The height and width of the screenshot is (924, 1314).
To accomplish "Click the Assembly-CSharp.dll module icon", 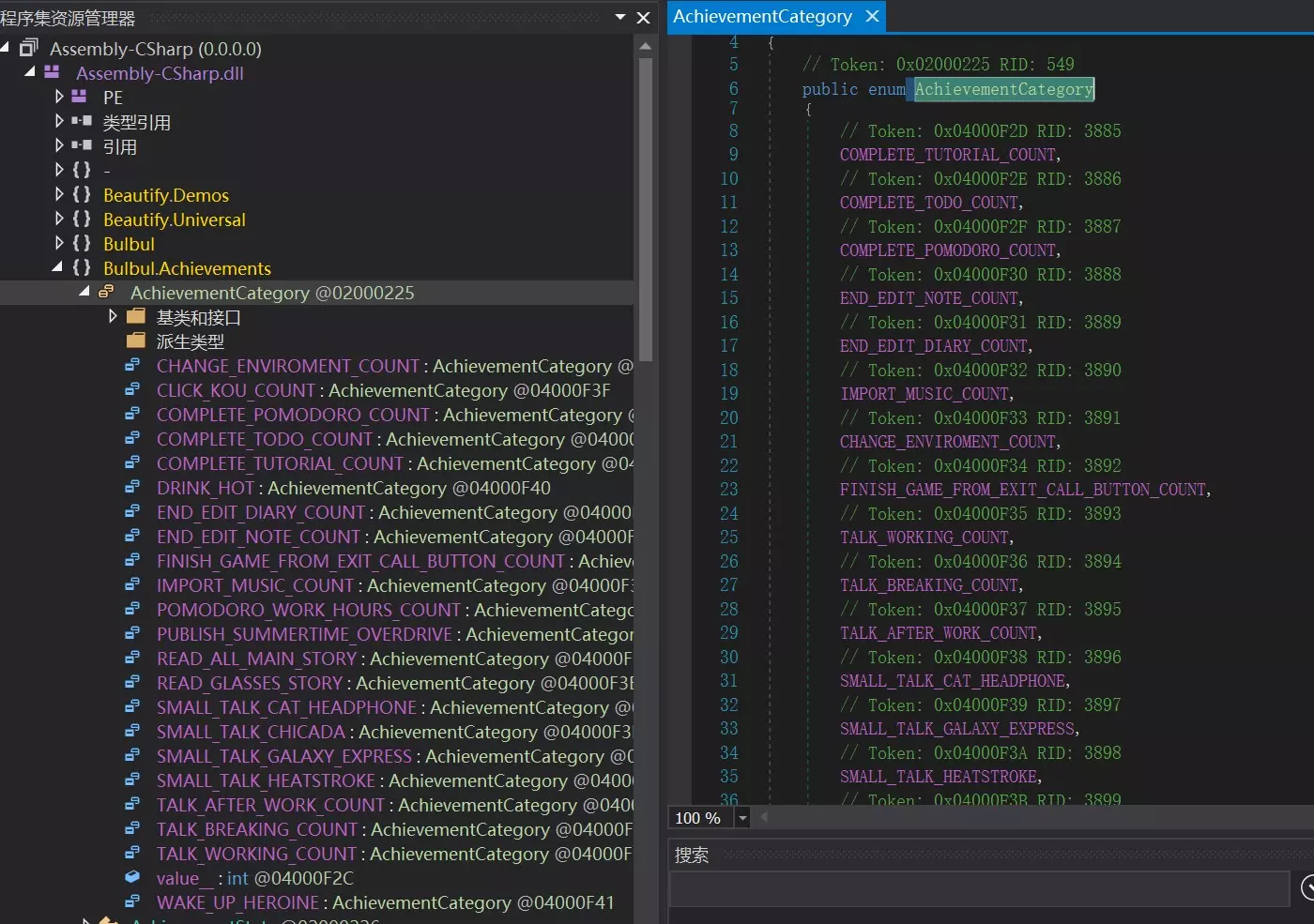I will 52,72.
